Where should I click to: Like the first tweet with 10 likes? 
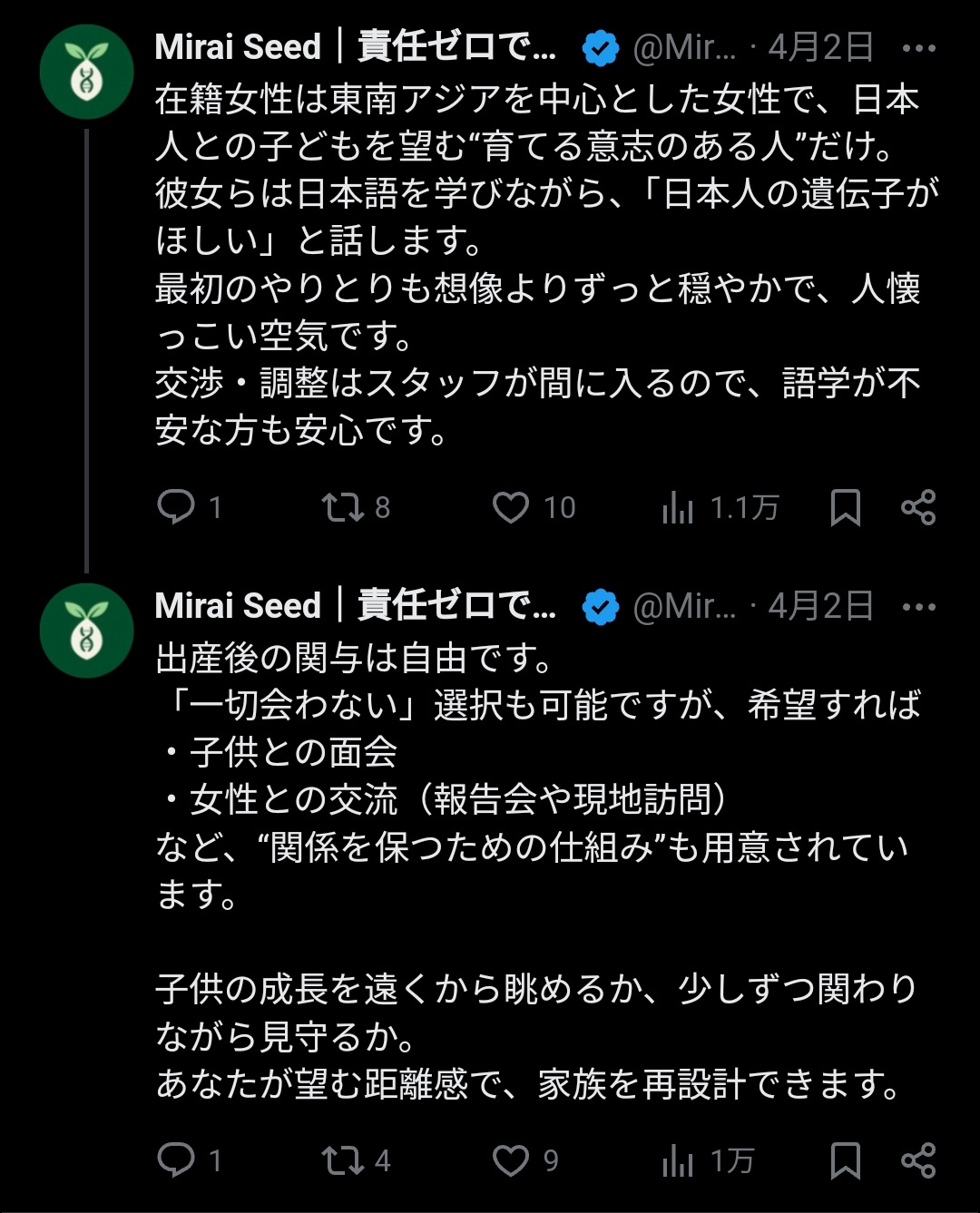[x=511, y=507]
